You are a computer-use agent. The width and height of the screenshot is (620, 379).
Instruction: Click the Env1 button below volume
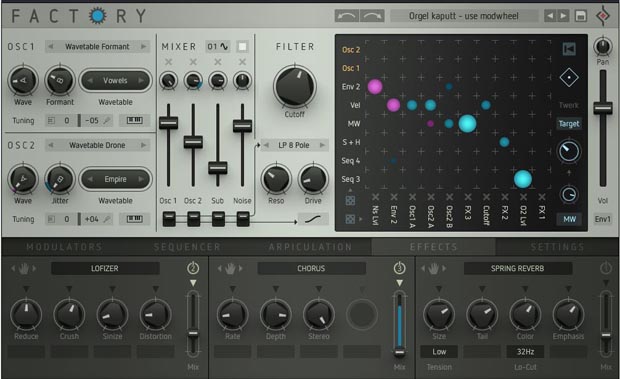(x=603, y=219)
